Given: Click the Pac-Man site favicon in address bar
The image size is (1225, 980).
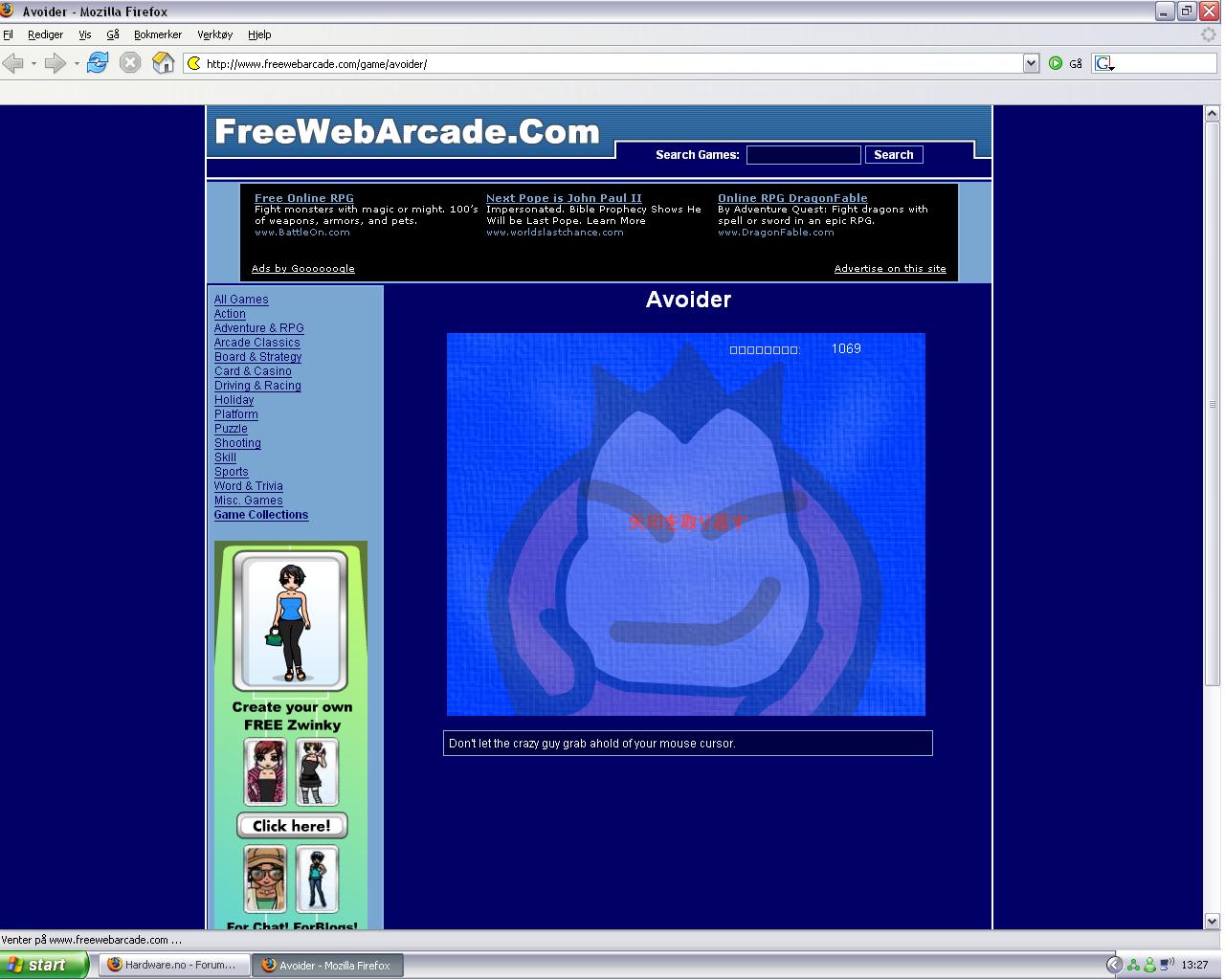Looking at the screenshot, I should (194, 63).
